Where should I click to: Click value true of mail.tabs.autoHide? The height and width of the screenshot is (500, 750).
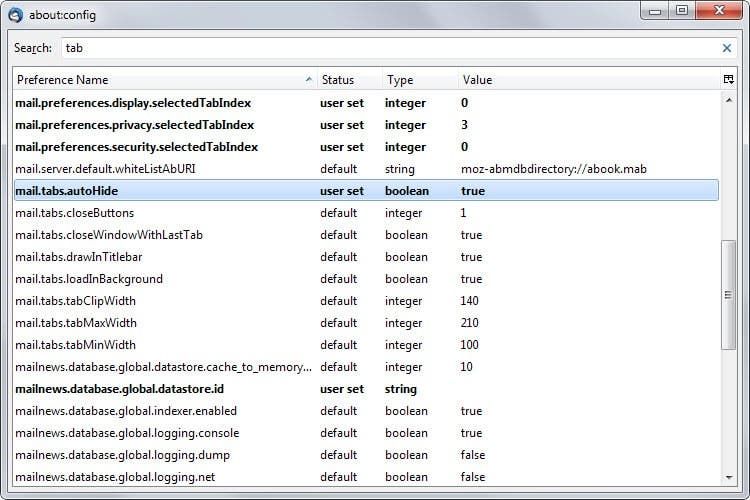(473, 191)
